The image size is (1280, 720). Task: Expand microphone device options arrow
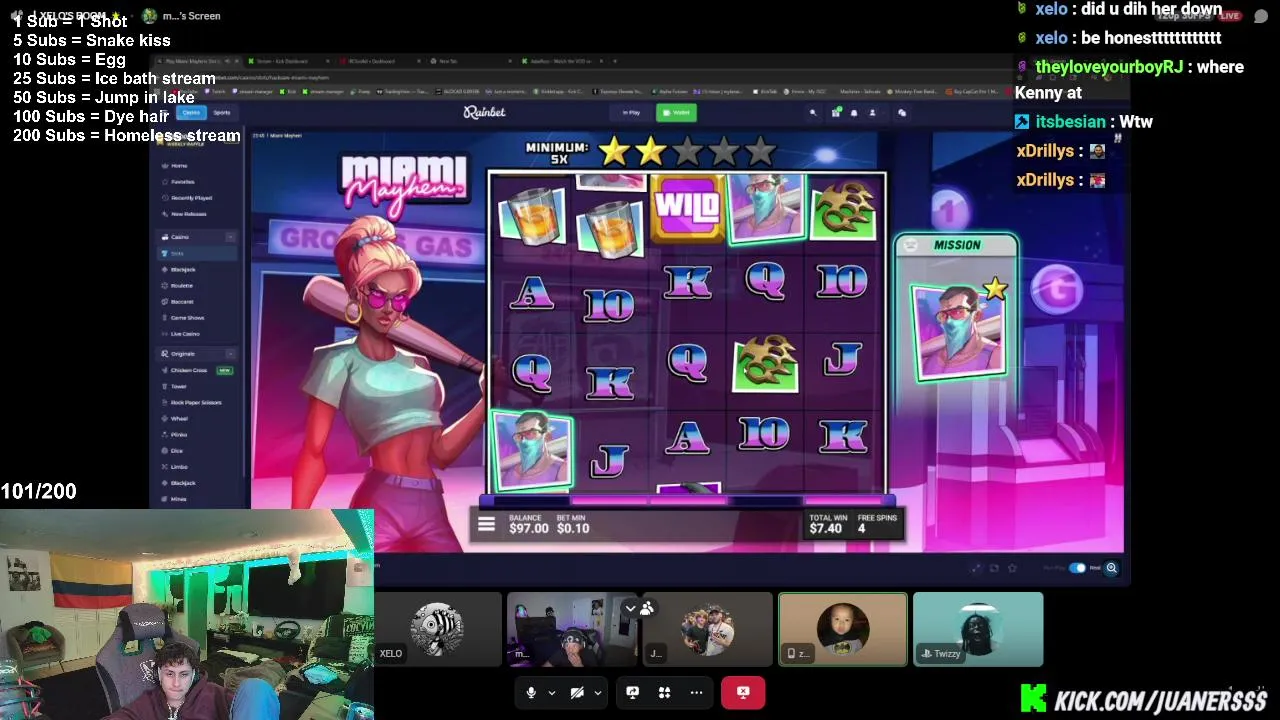[x=551, y=692]
